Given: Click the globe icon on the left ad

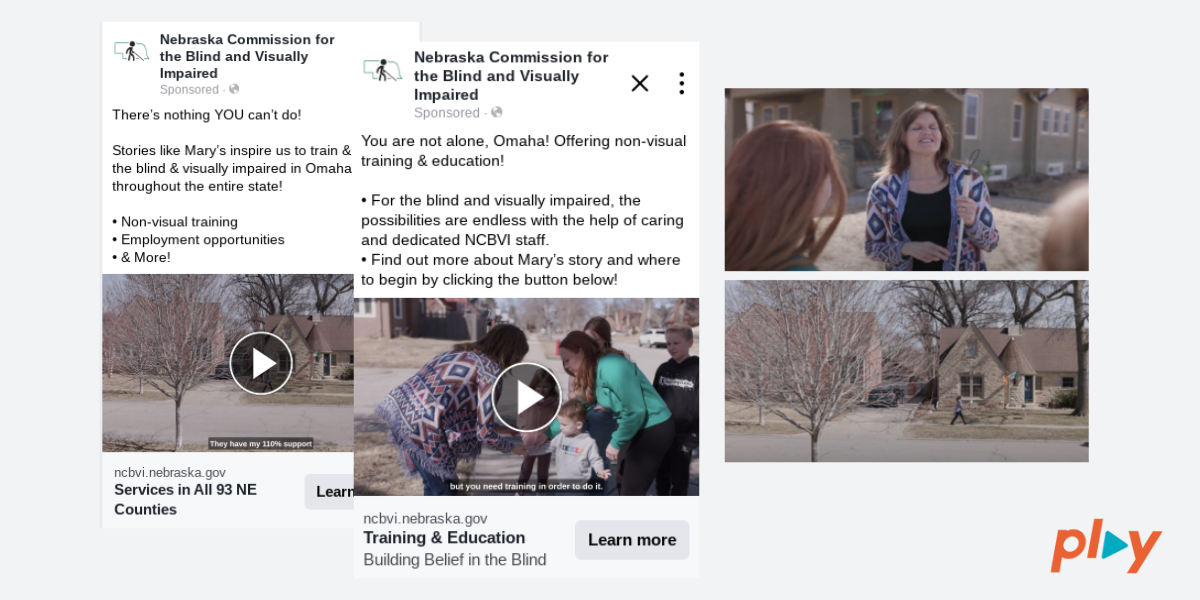Looking at the screenshot, I should point(234,89).
